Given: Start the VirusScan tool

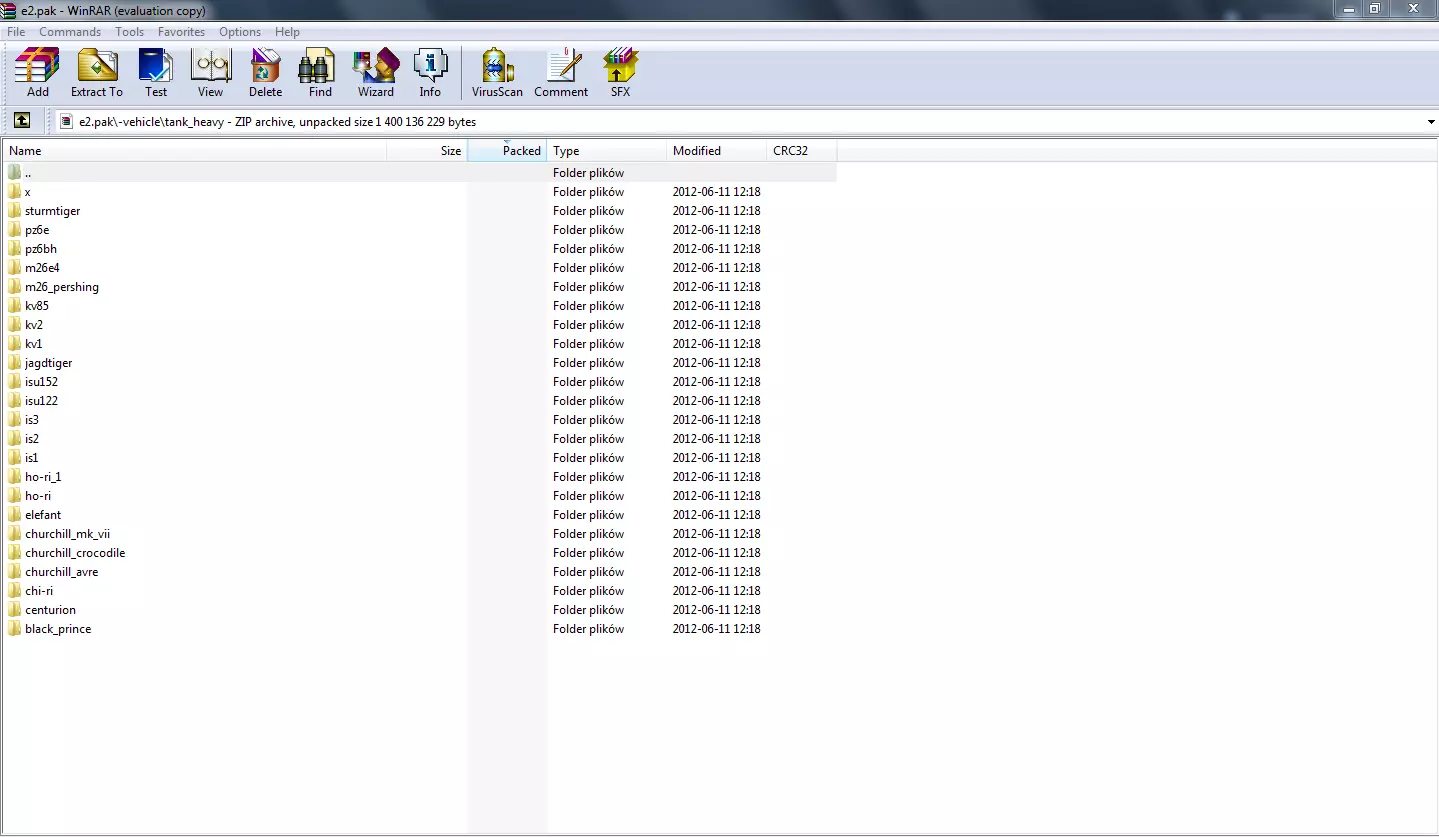Looking at the screenshot, I should tap(497, 73).
